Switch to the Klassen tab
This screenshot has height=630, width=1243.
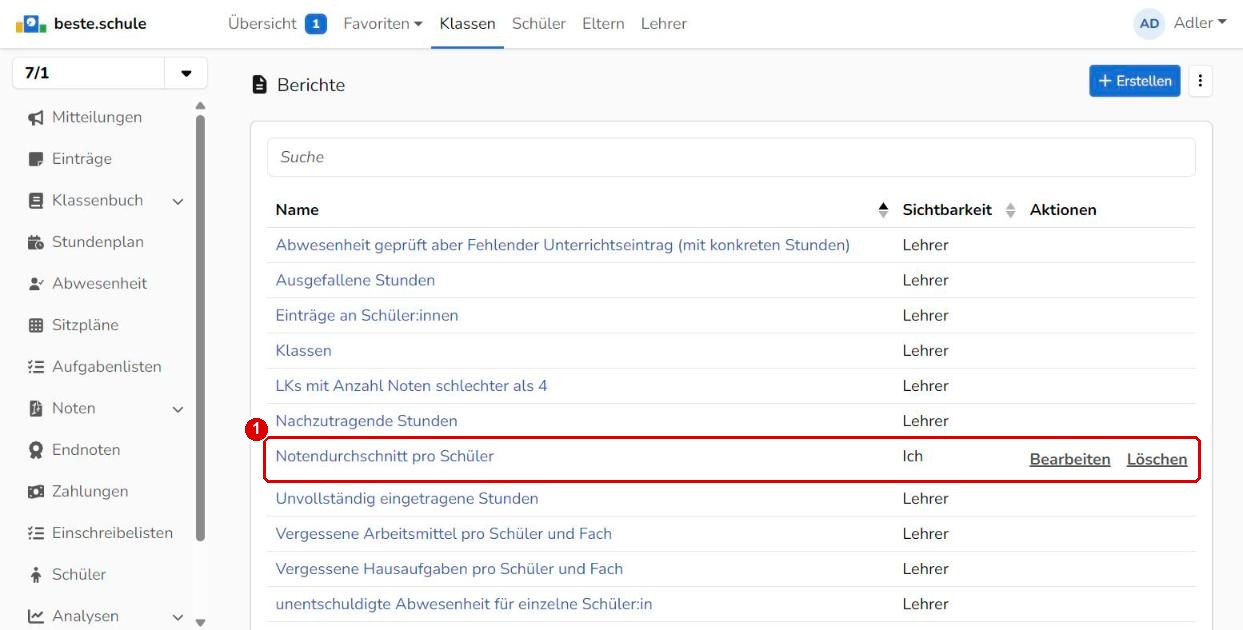point(467,23)
